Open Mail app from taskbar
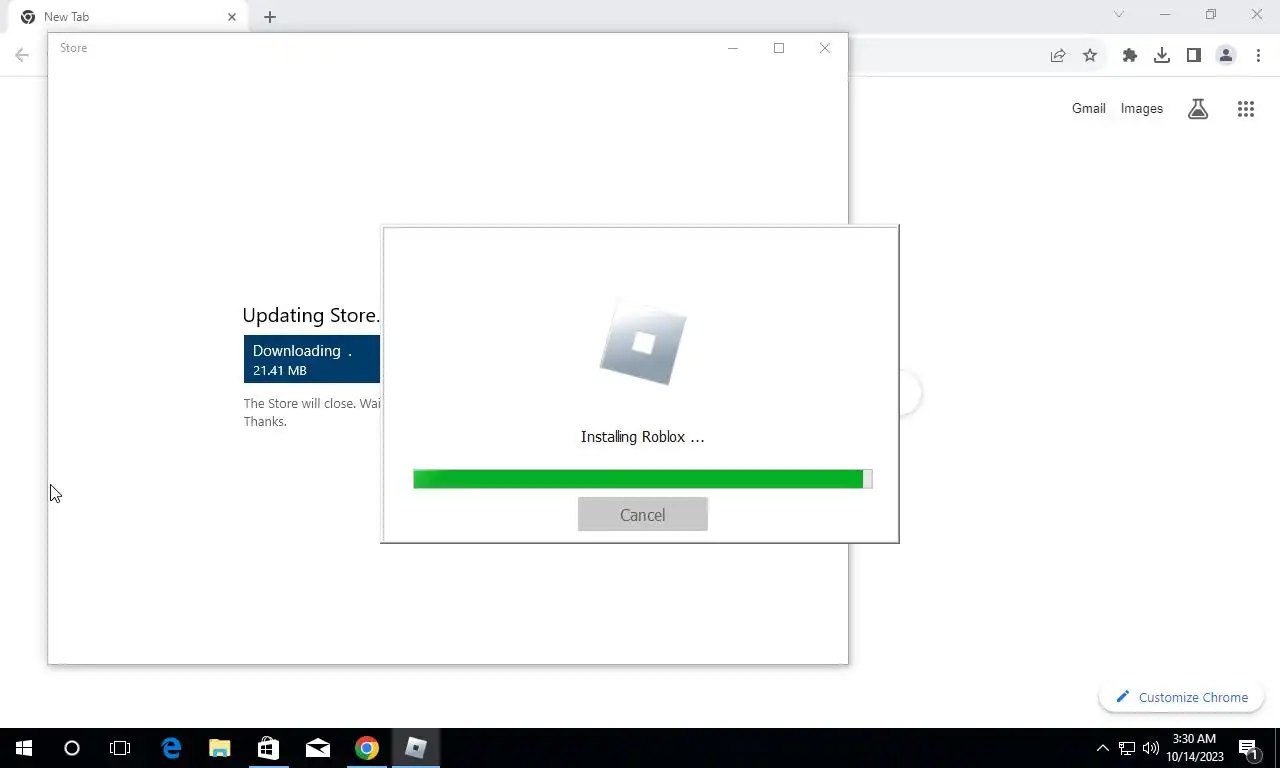1280x768 pixels. click(318, 748)
